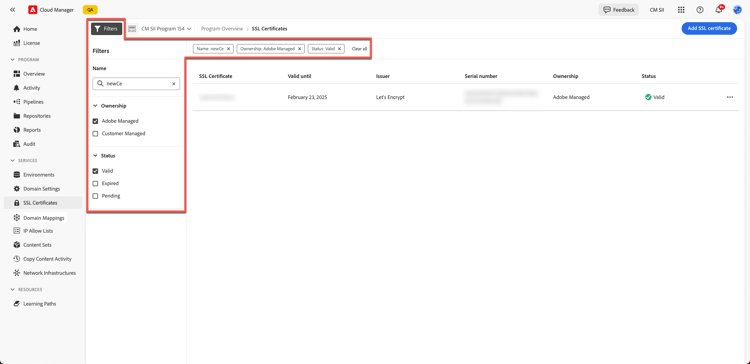
Task: Go to Domain Mappings in the sidebar
Action: point(44,218)
